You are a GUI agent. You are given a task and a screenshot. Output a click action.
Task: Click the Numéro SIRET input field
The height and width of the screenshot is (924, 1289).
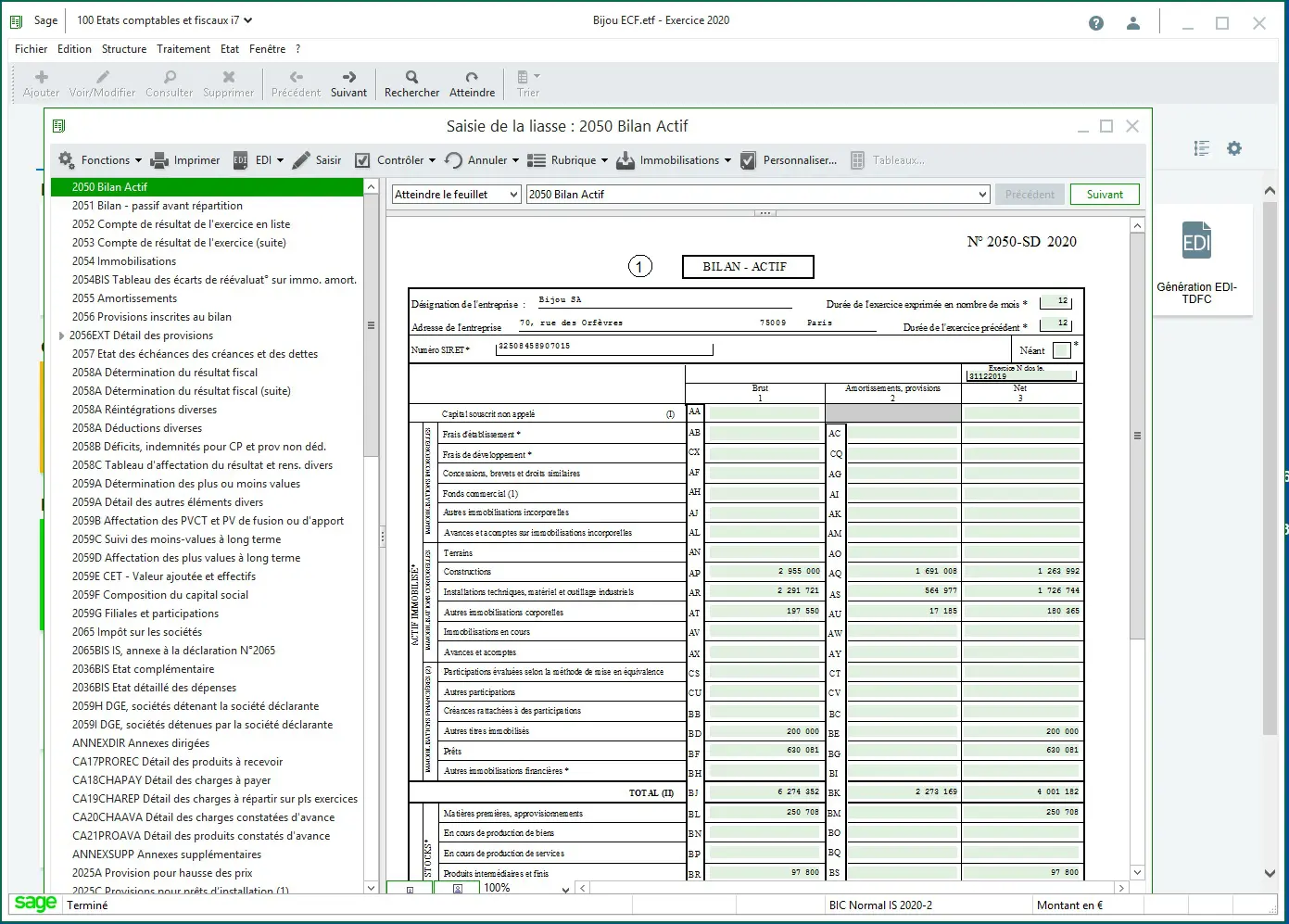point(604,348)
